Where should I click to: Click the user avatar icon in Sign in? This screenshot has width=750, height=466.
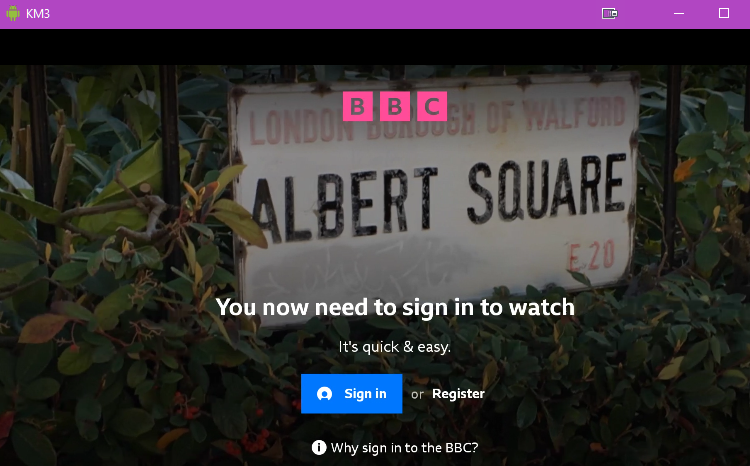324,394
